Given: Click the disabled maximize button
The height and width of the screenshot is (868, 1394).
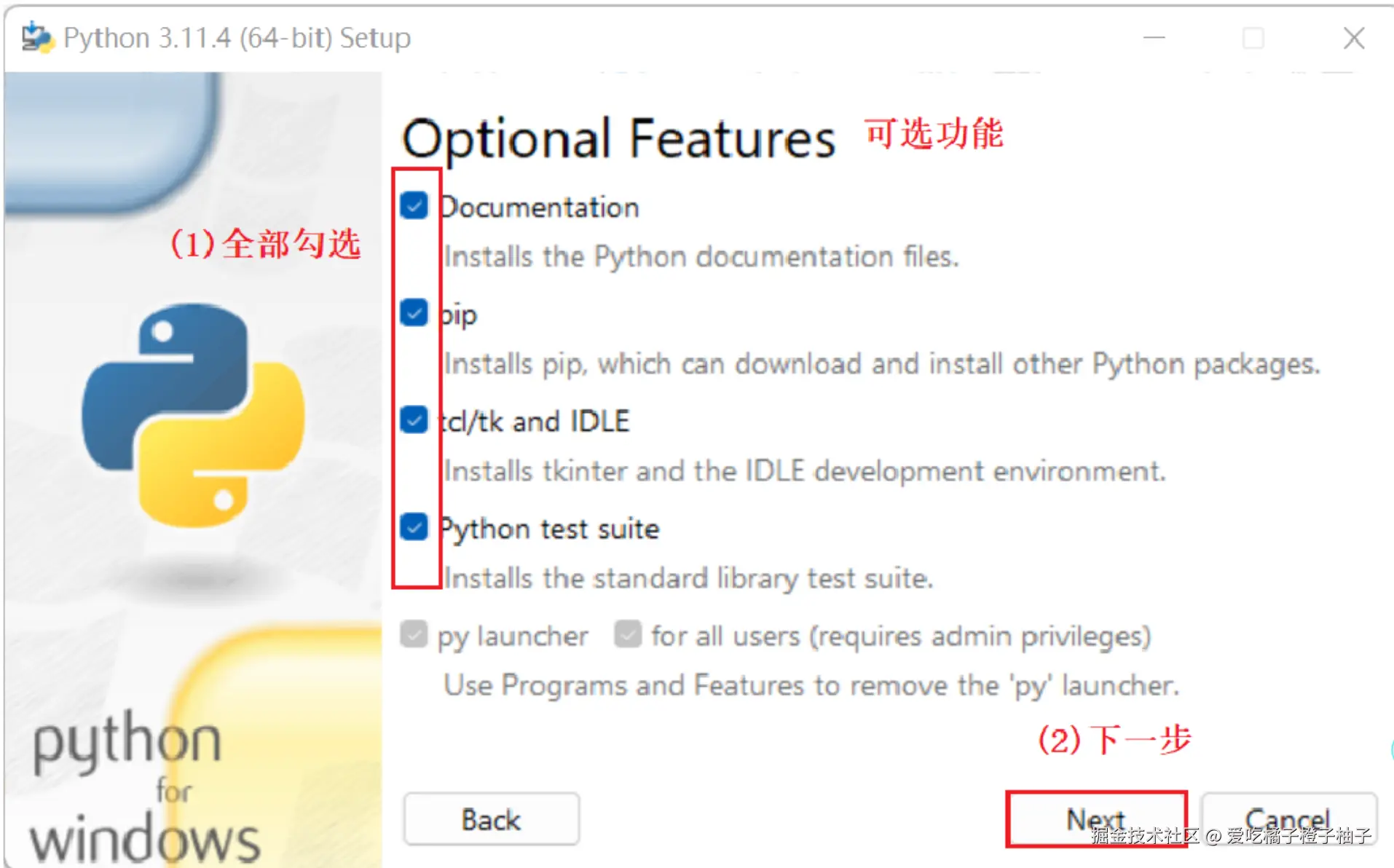Looking at the screenshot, I should coord(1253,38).
